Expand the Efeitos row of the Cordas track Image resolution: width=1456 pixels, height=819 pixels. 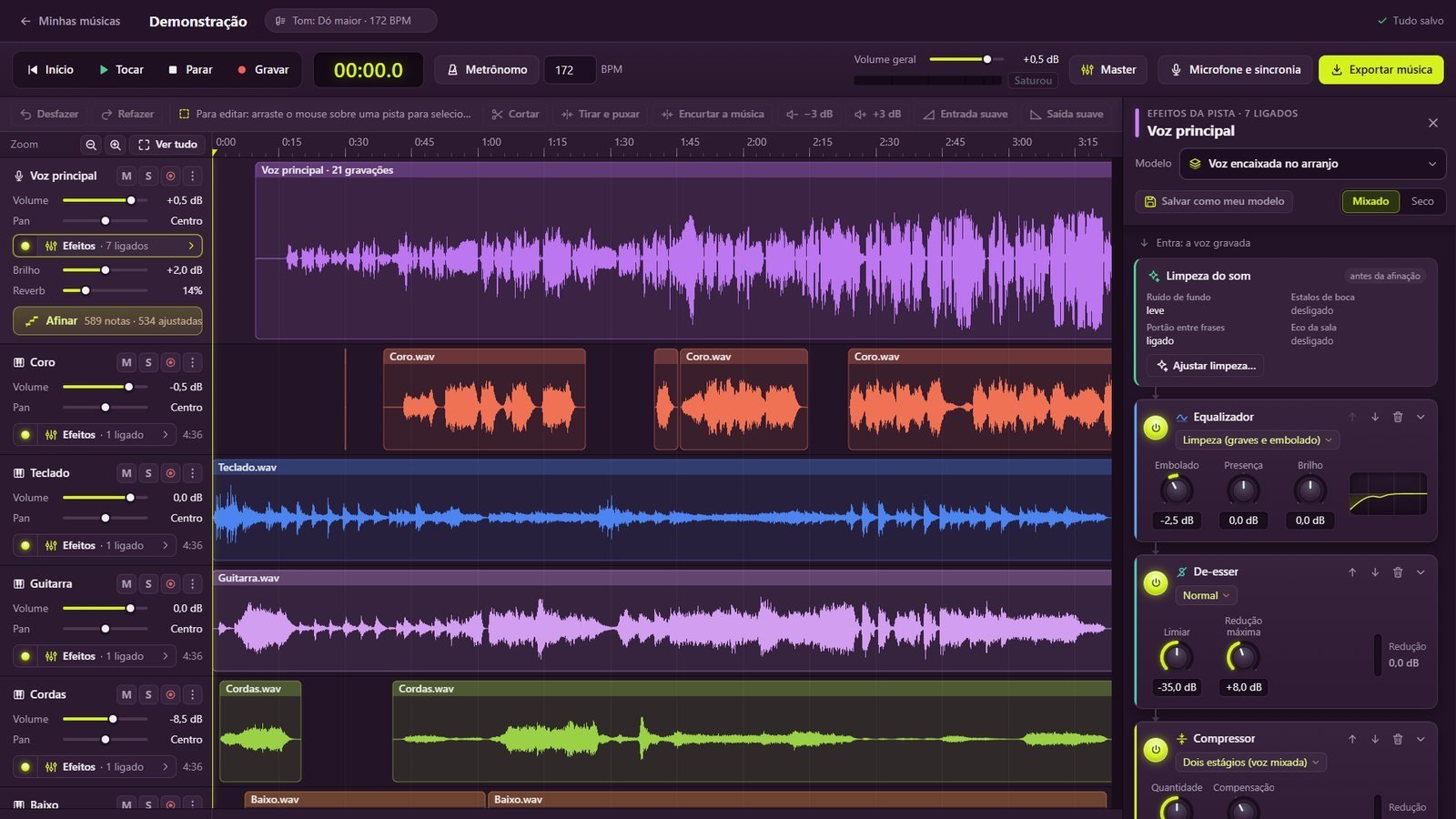pos(96,767)
